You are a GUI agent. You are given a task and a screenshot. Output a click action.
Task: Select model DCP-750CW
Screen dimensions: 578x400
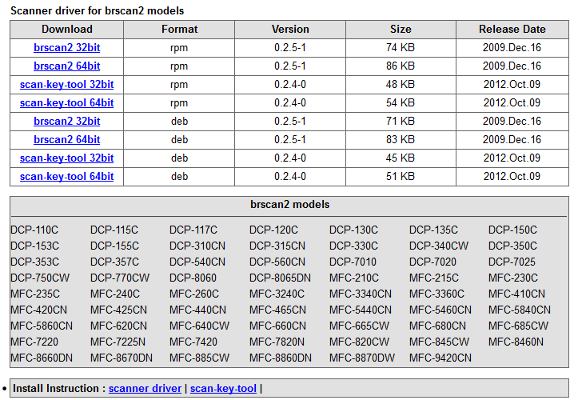point(40,278)
